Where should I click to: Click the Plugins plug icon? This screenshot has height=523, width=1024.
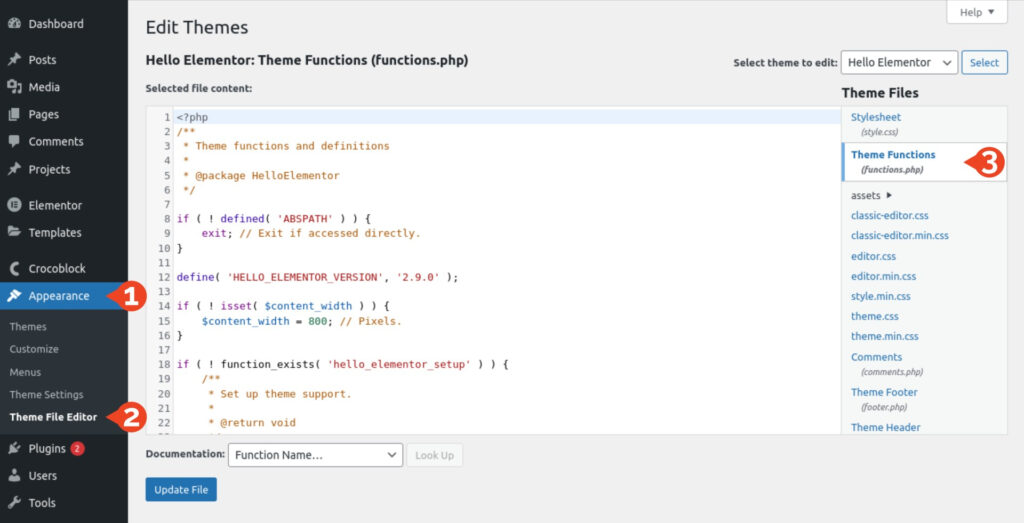14,449
